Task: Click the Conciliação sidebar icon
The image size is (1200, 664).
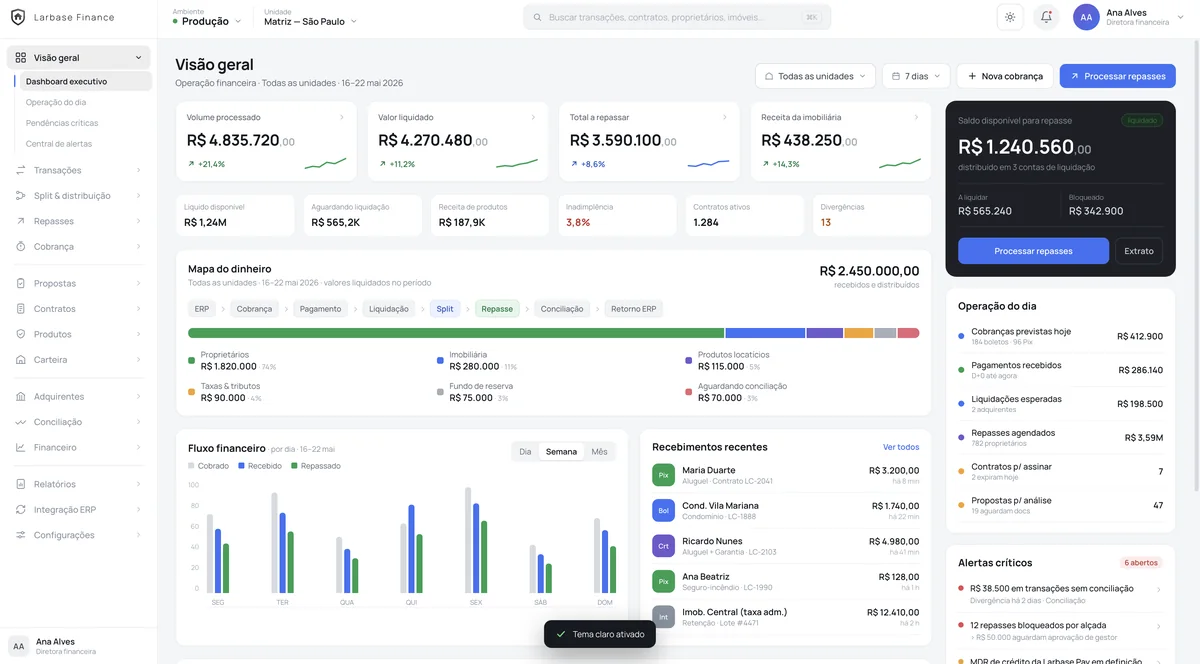Action: click(x=20, y=422)
